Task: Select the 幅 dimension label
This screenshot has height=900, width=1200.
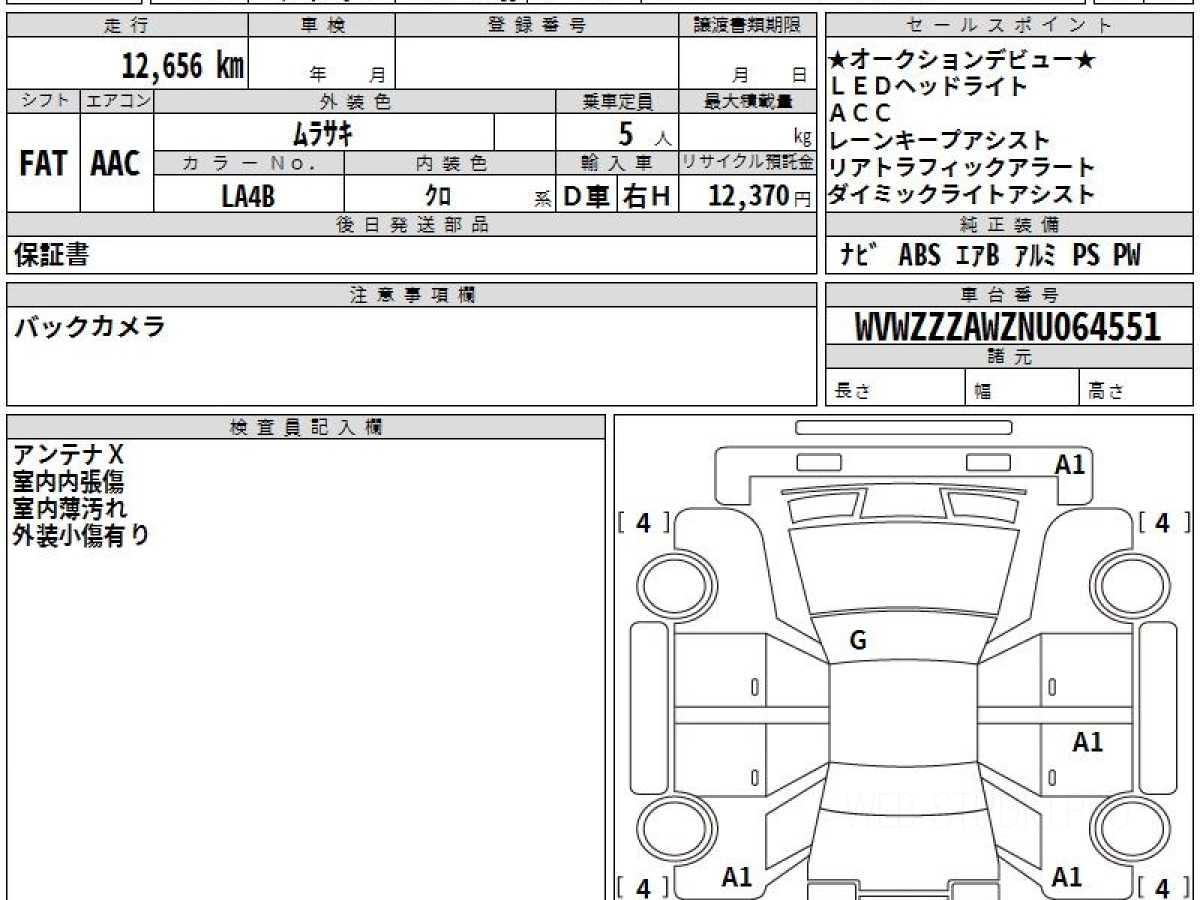Action: click(x=983, y=392)
